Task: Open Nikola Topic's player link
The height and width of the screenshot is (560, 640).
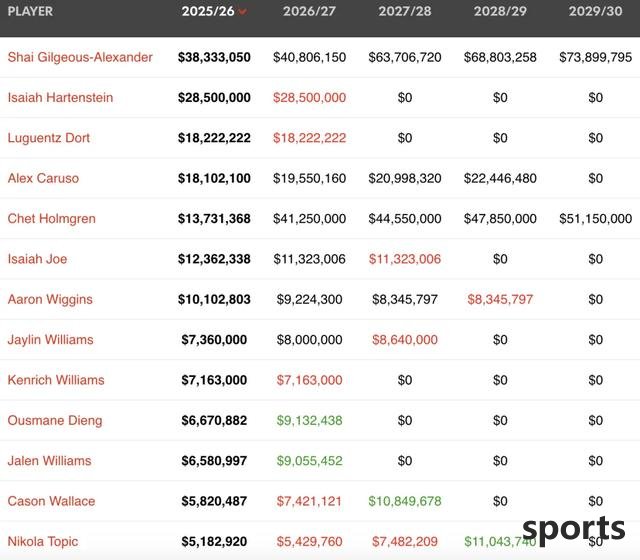Action: coord(42,542)
